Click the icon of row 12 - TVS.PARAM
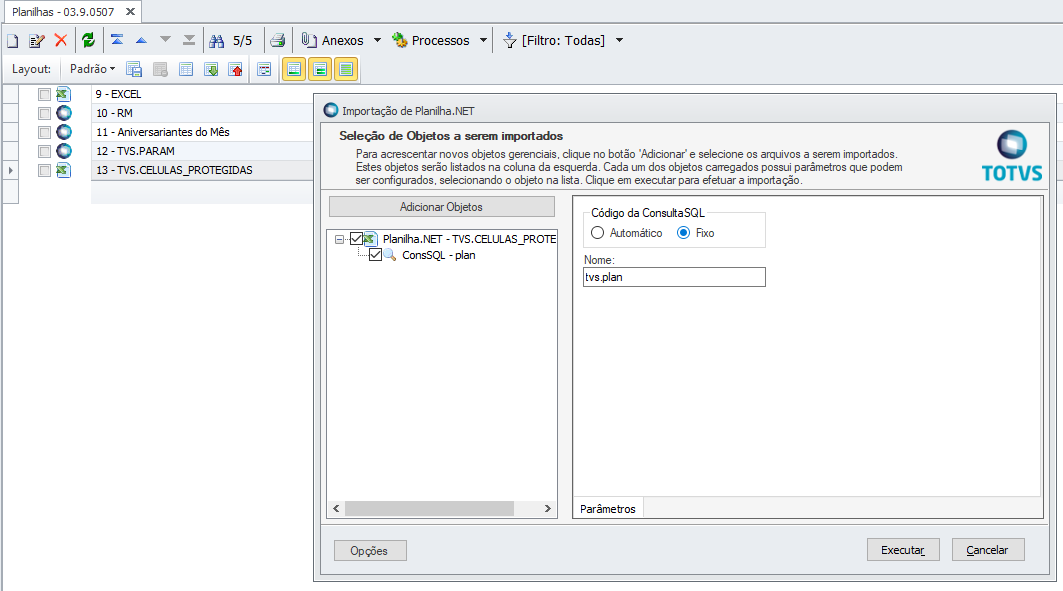 (64, 151)
